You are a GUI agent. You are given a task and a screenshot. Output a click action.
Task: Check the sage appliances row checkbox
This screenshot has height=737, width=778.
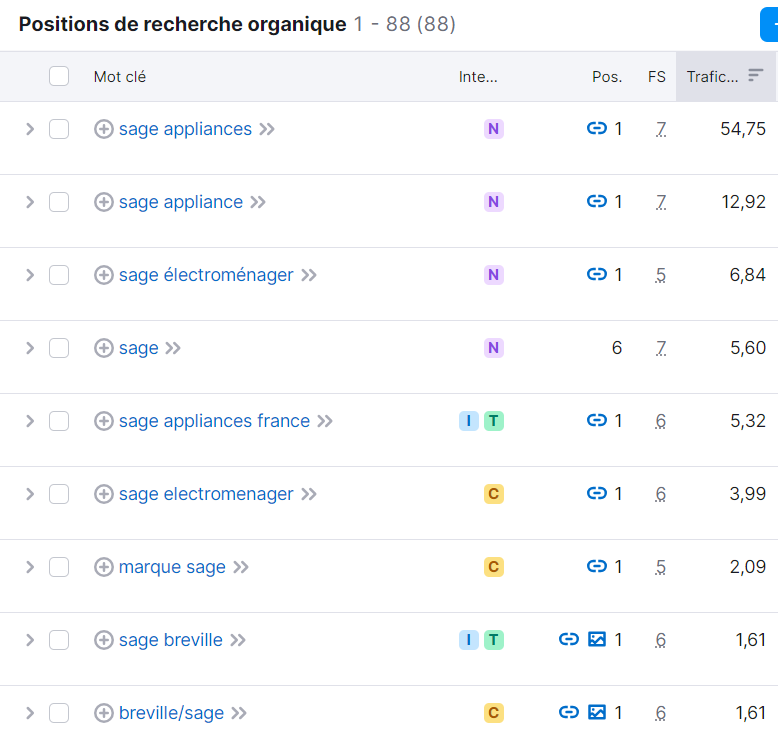(59, 129)
